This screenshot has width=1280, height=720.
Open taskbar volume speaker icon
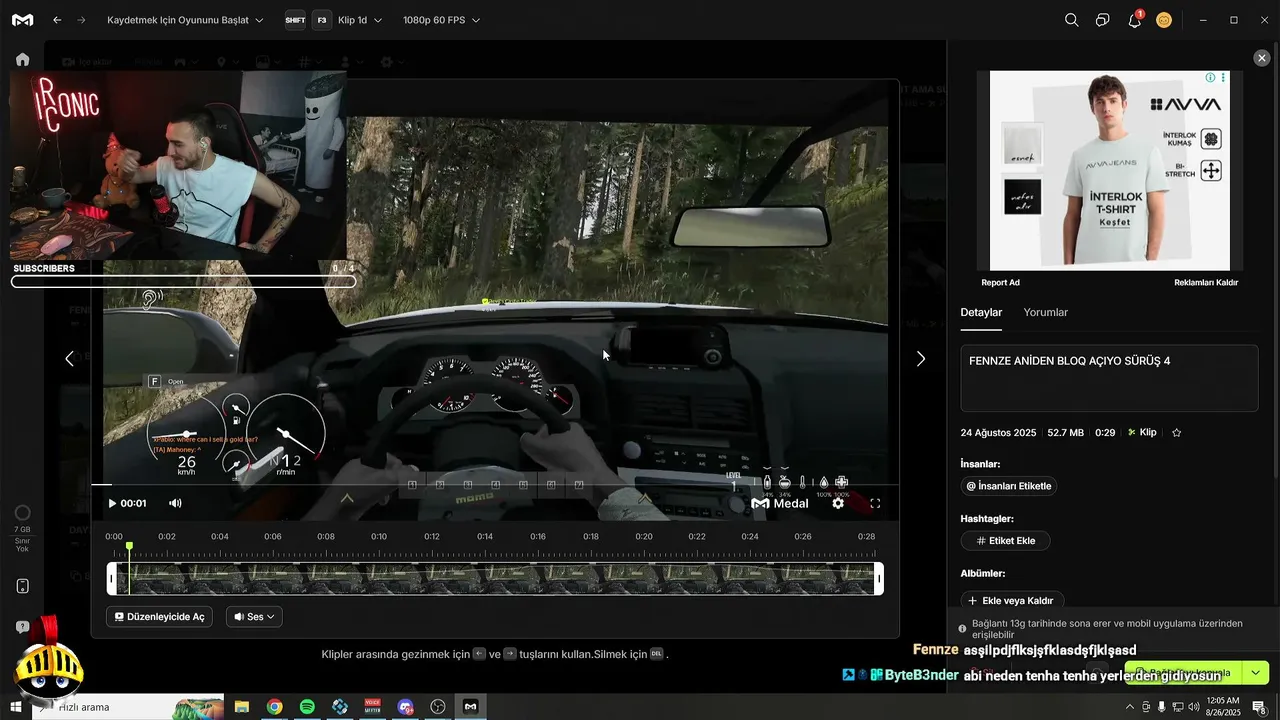click(x=1193, y=707)
